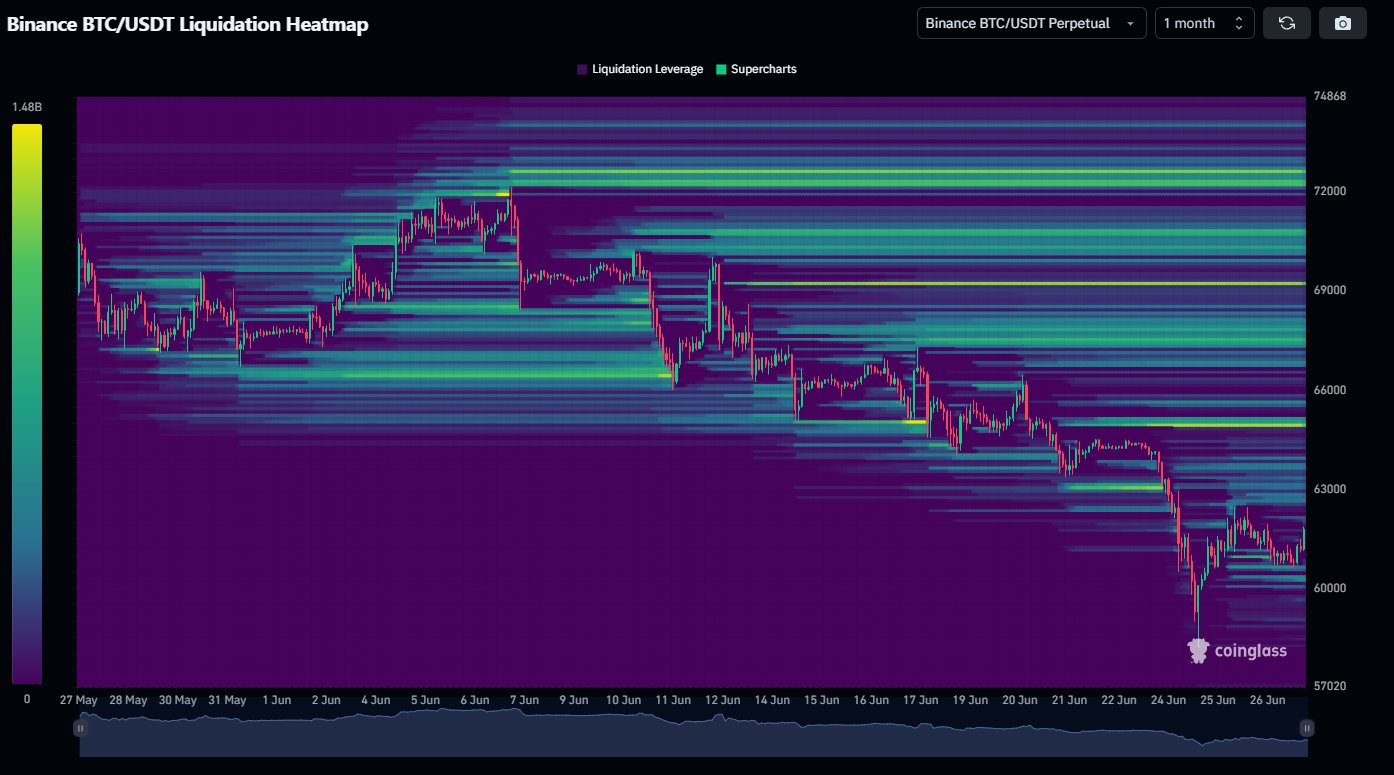Click the purple Liquidation Leverage legend swatch

click(x=582, y=69)
